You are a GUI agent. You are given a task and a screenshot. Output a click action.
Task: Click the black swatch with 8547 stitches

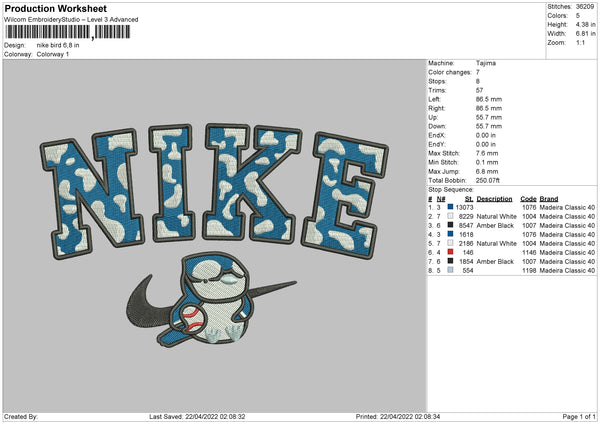click(x=451, y=225)
